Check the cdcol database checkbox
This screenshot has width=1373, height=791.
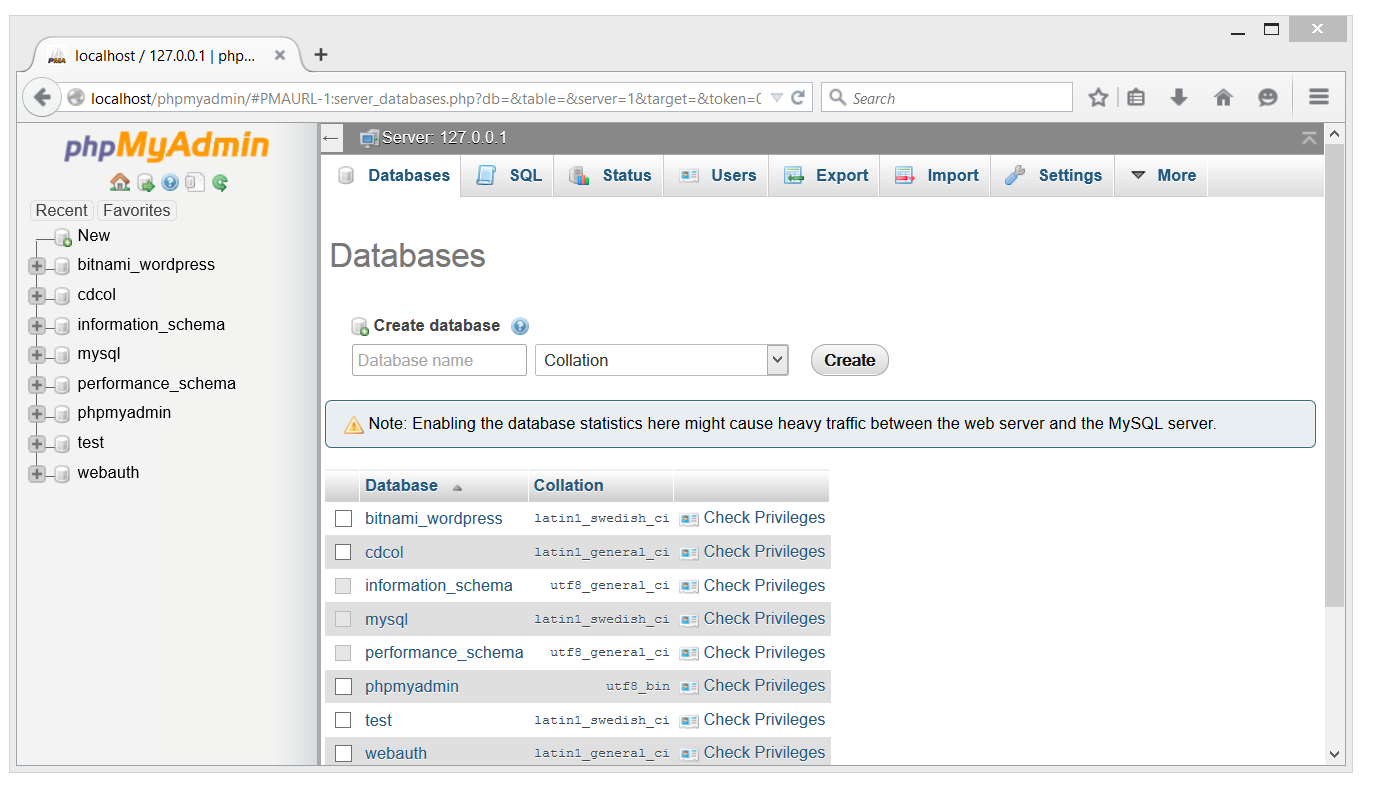click(x=343, y=551)
